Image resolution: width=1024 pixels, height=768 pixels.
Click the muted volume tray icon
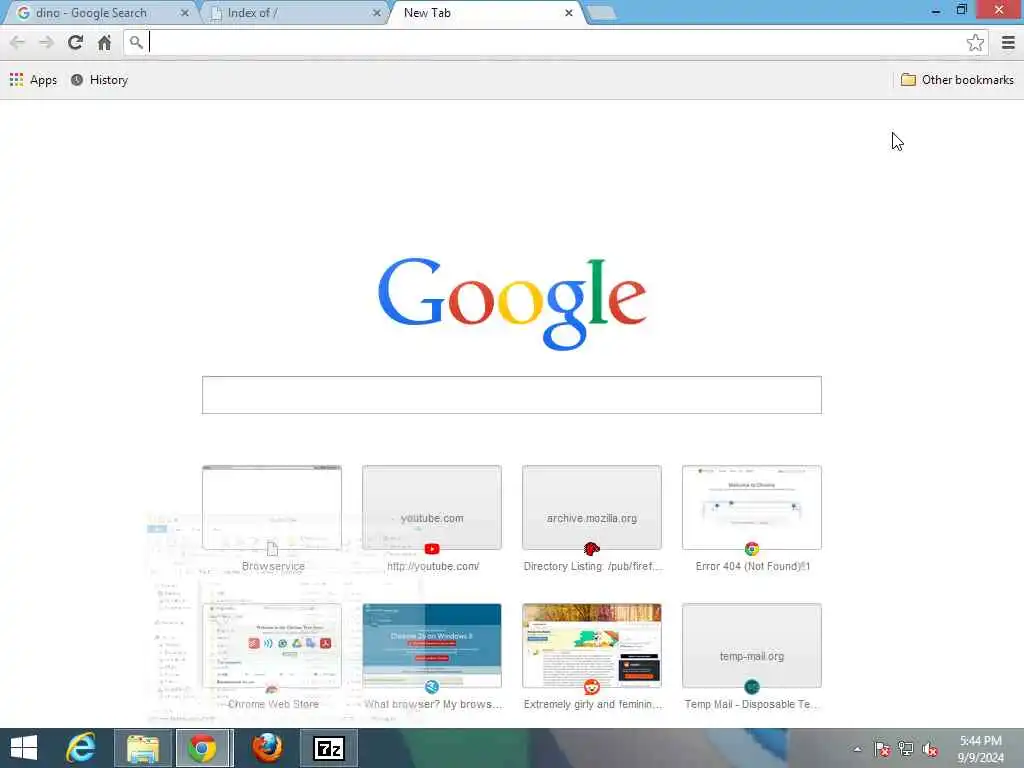coord(929,749)
